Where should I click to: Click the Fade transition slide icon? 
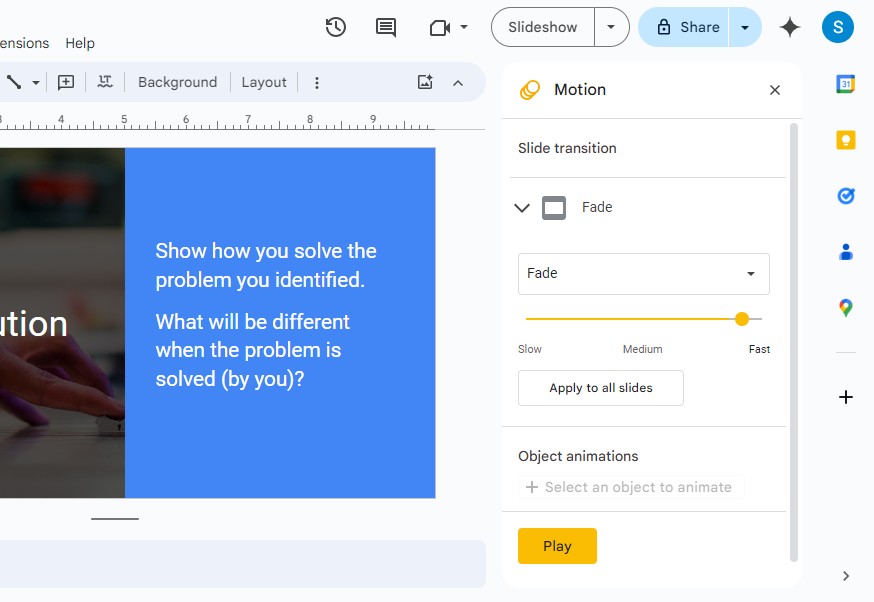click(554, 208)
